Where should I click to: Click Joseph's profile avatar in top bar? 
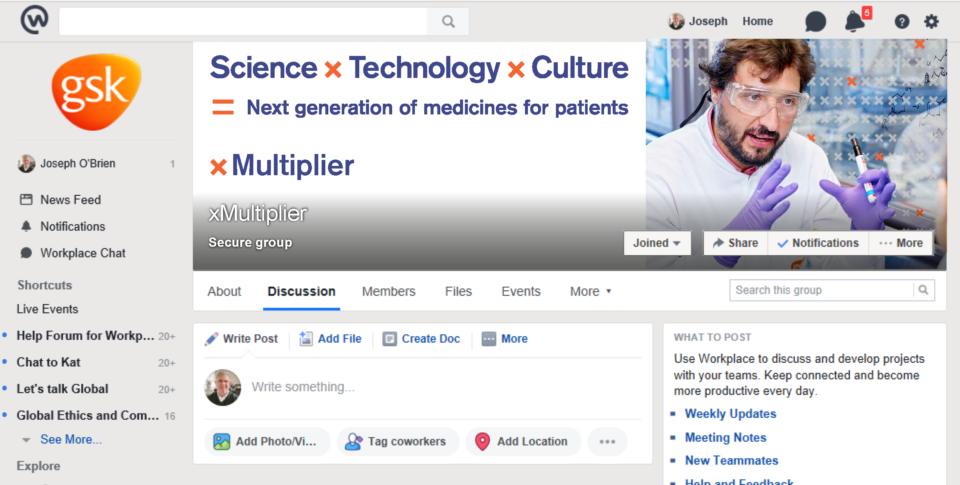(x=676, y=21)
